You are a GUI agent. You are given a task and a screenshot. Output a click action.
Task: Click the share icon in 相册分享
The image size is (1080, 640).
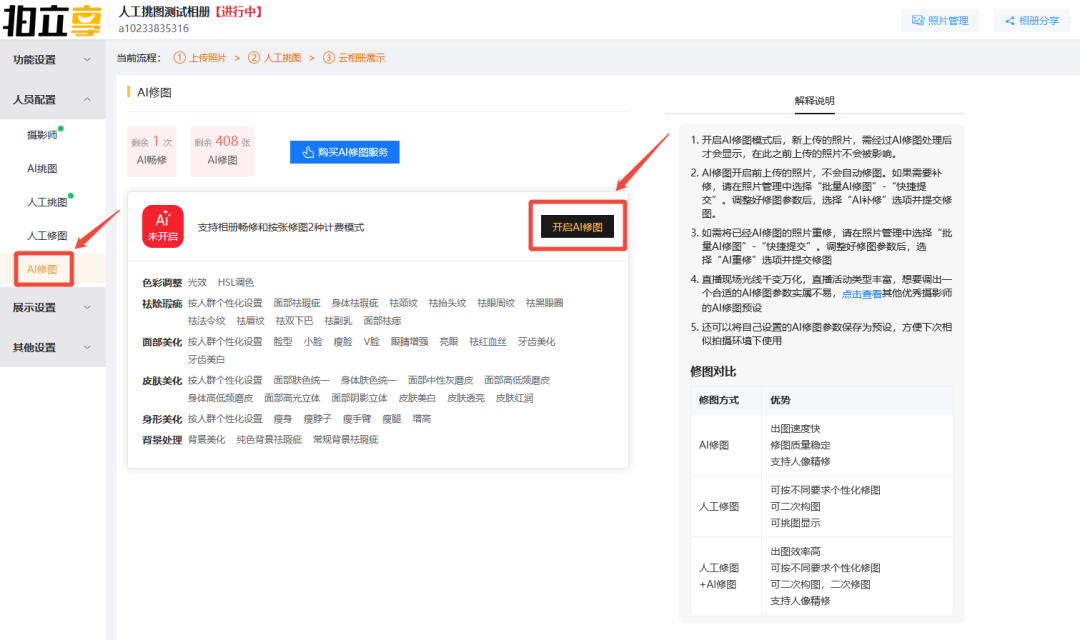click(x=1009, y=20)
